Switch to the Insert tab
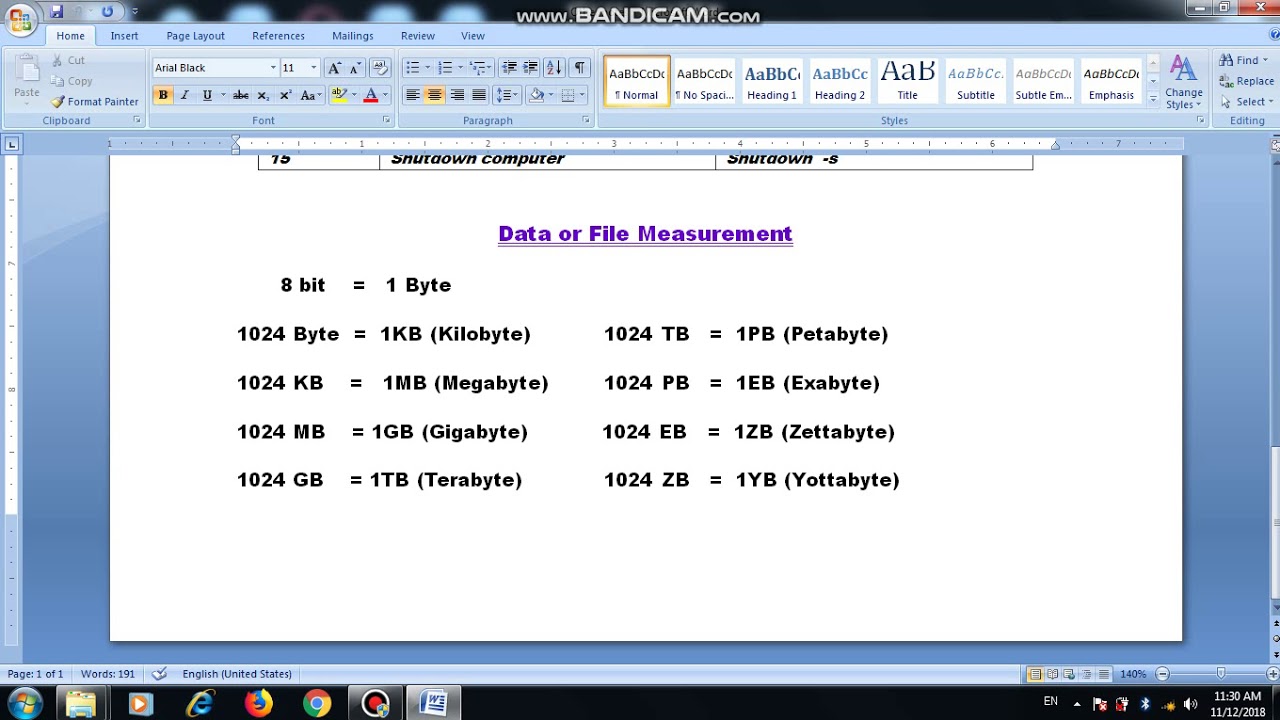 [124, 36]
